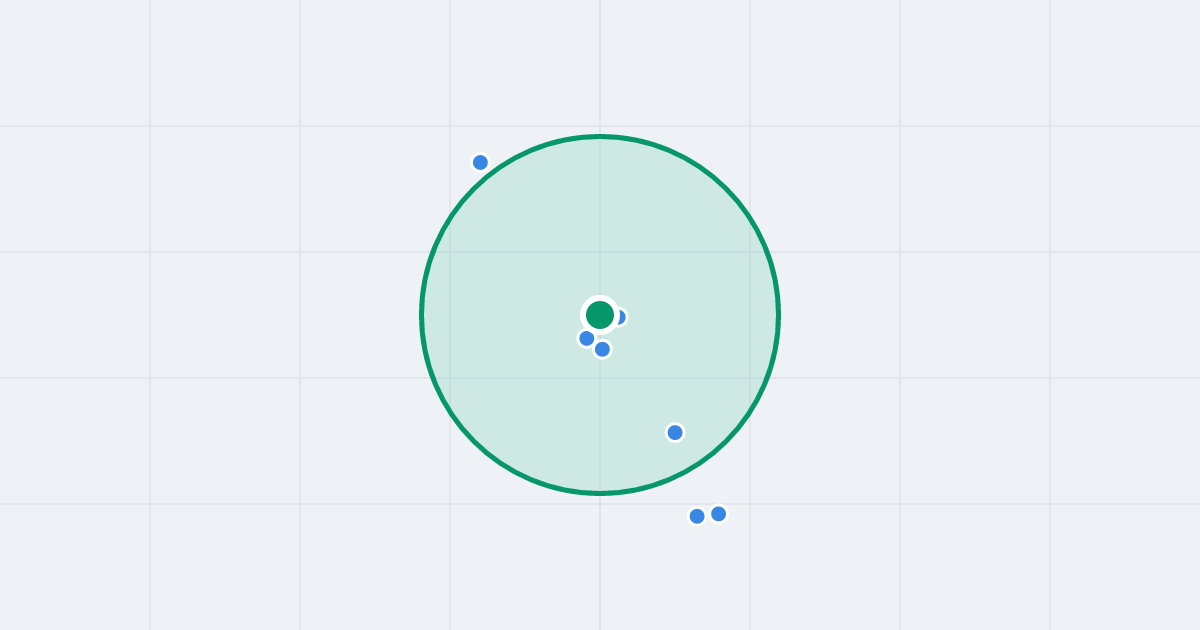The height and width of the screenshot is (630, 1200).
Task: Click grid intersection nearest the upper-left blue dot
Action: [450, 126]
